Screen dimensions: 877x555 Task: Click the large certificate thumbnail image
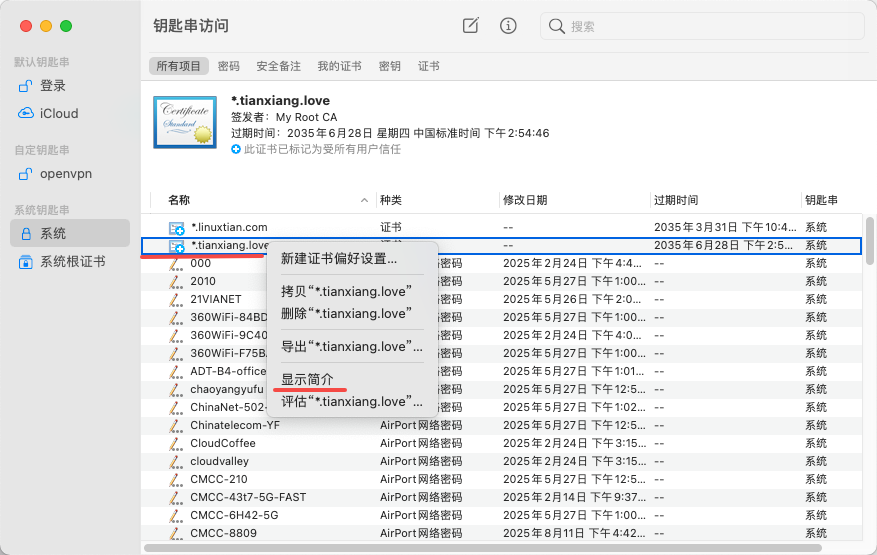tap(184, 122)
